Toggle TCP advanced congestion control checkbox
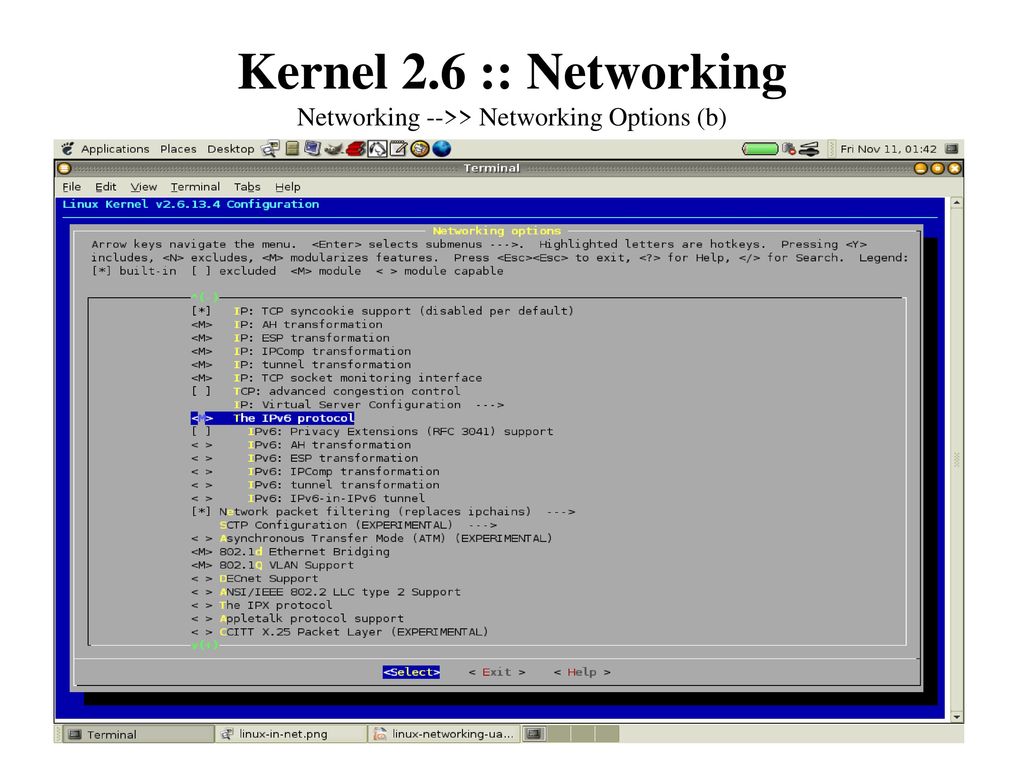1024x768 pixels. coord(201,391)
